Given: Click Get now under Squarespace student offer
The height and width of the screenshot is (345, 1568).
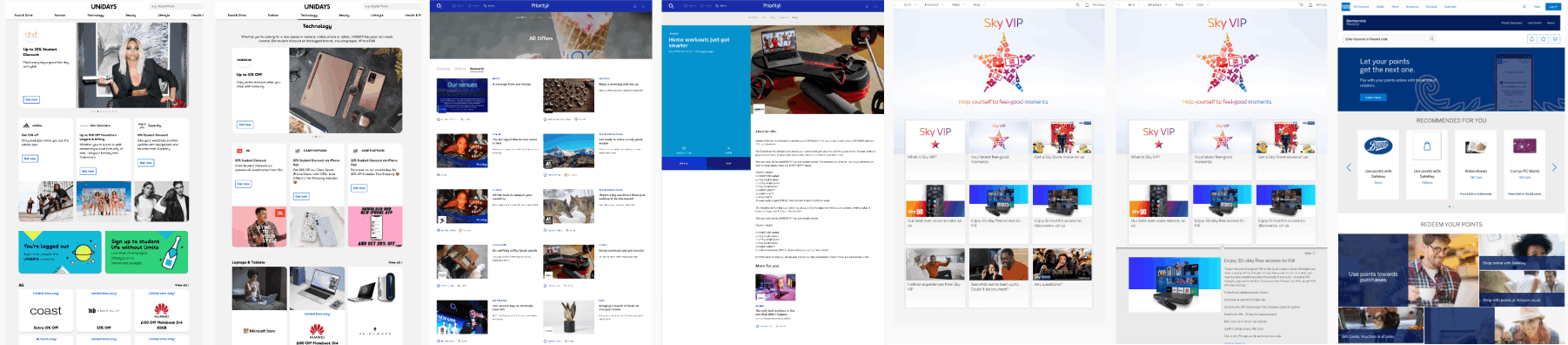Looking at the screenshot, I should (x=145, y=162).
